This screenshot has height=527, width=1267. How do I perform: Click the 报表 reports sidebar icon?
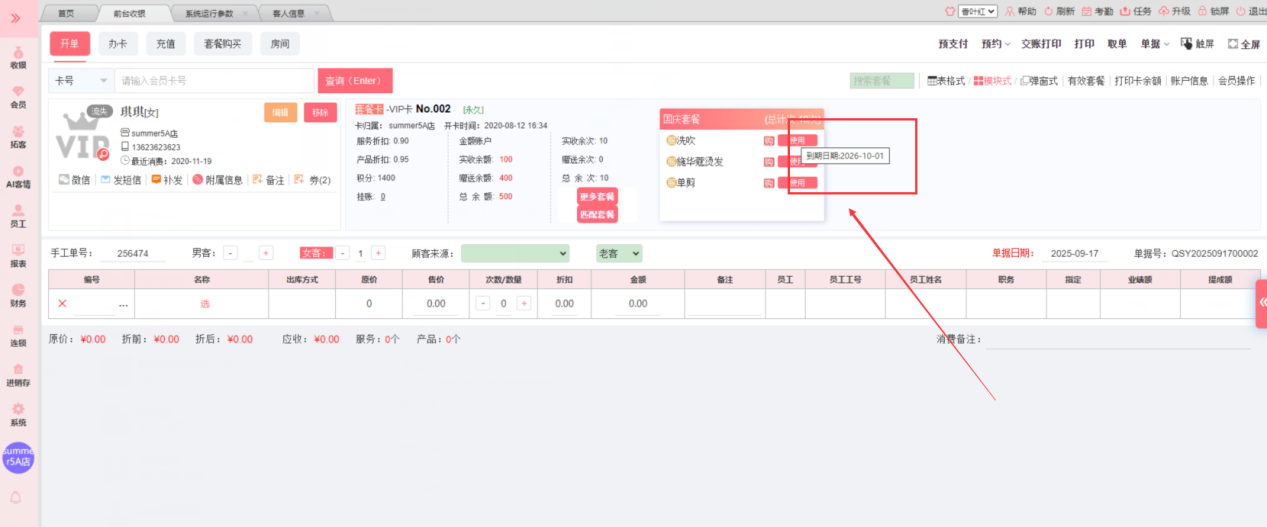pyautogui.click(x=18, y=255)
